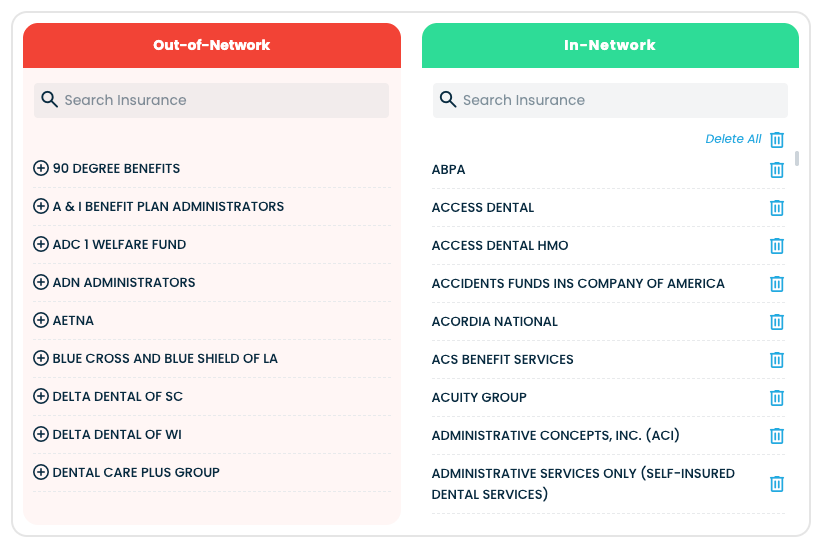Delete ABPA with its trash icon
The height and width of the screenshot is (550, 822).
777,170
